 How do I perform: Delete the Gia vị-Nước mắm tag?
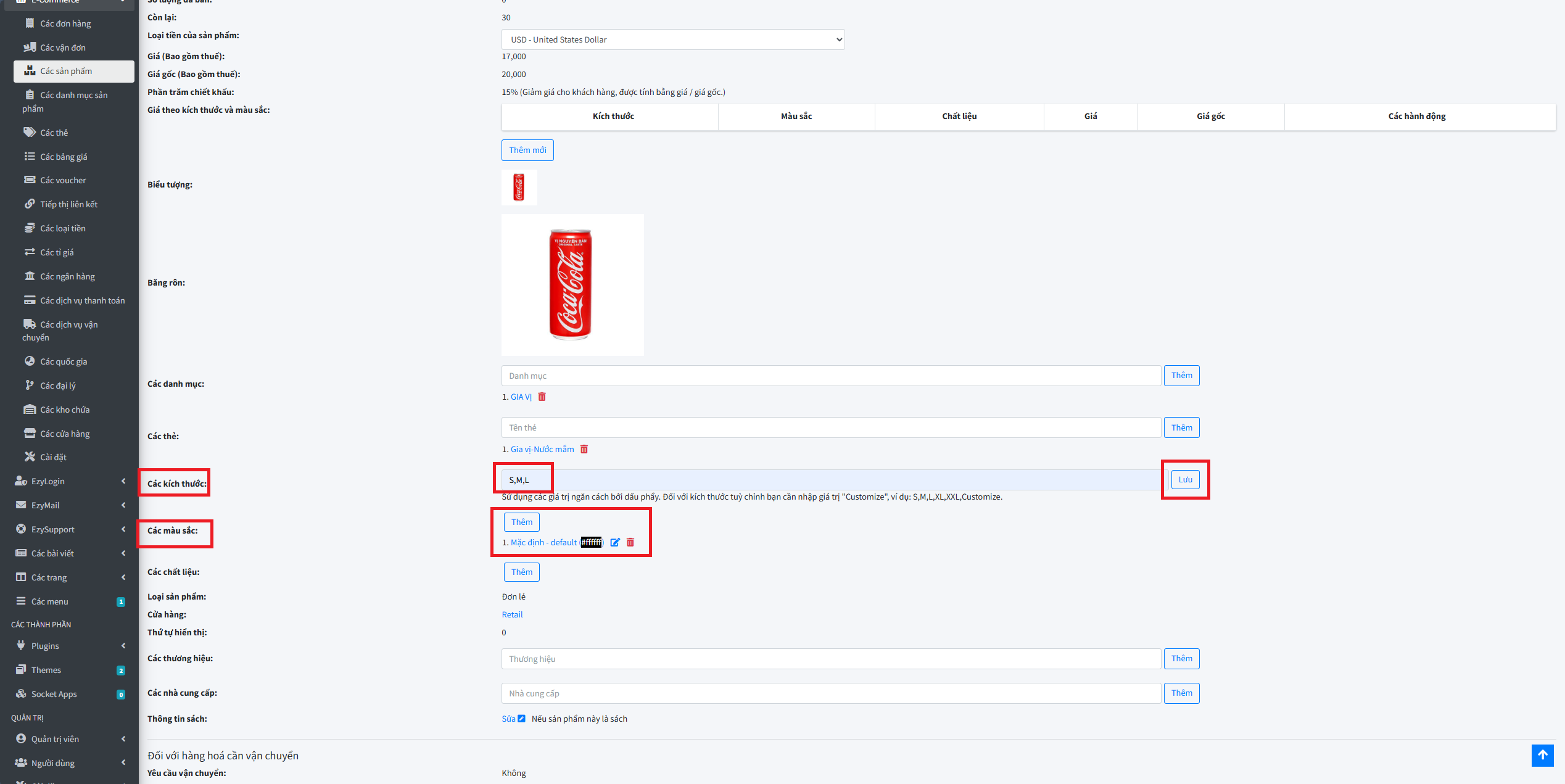click(584, 449)
